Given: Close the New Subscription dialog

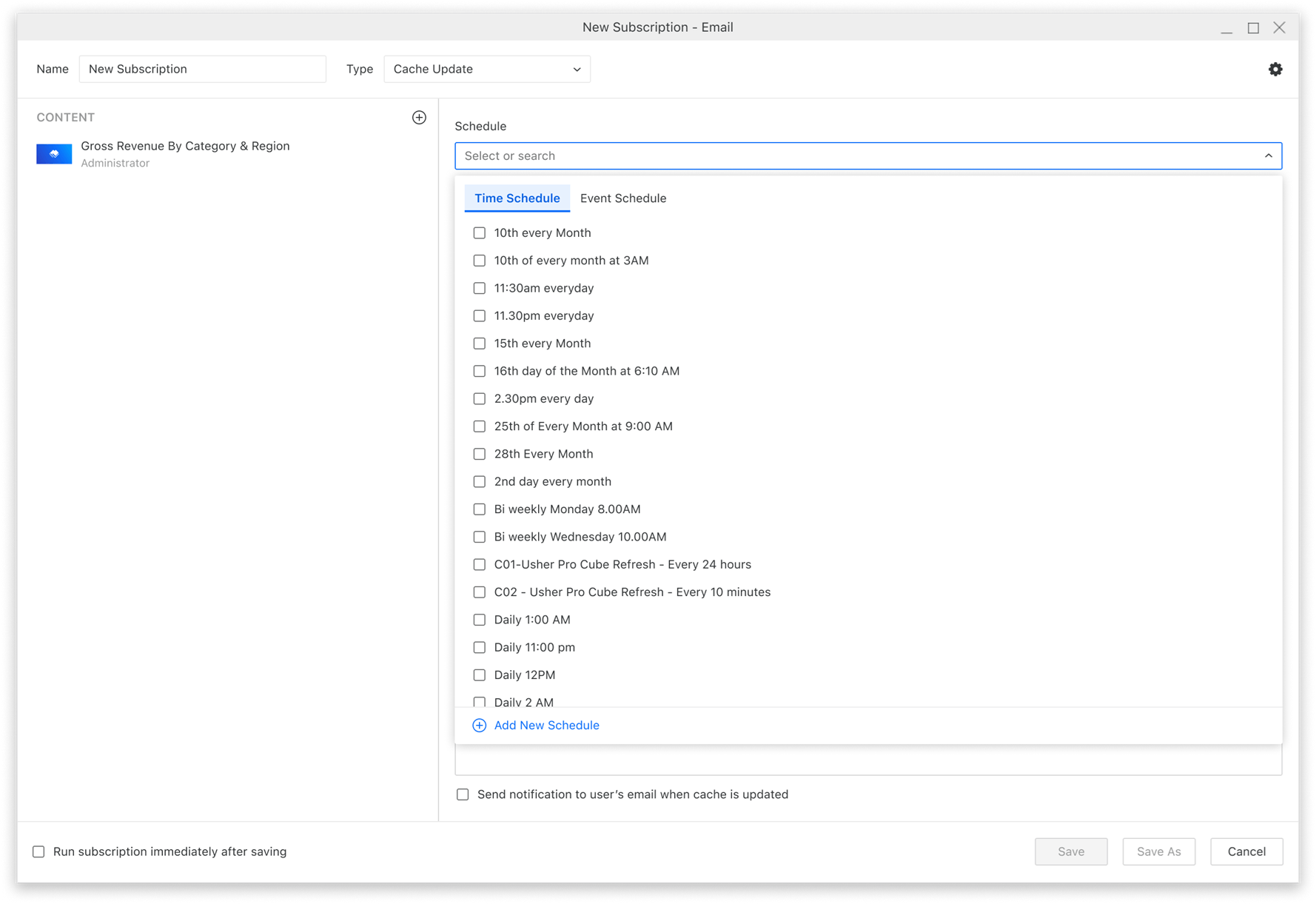Looking at the screenshot, I should pos(1279,27).
